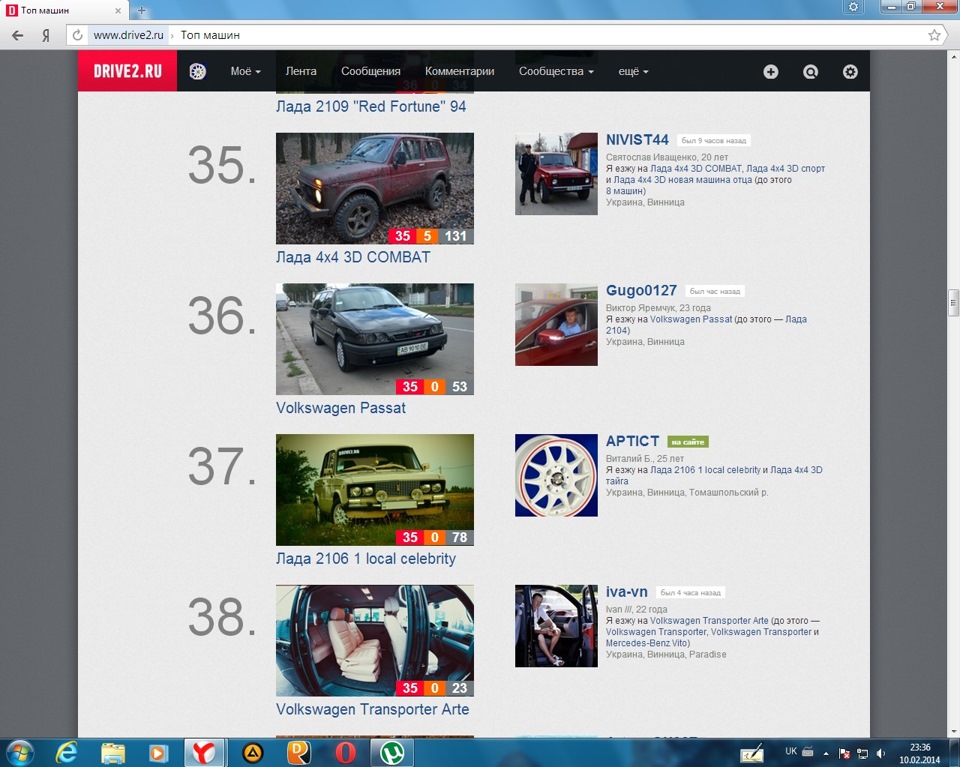Open the Лада 2109 "Red Fortune" 94 link
The height and width of the screenshot is (767, 960).
point(371,107)
